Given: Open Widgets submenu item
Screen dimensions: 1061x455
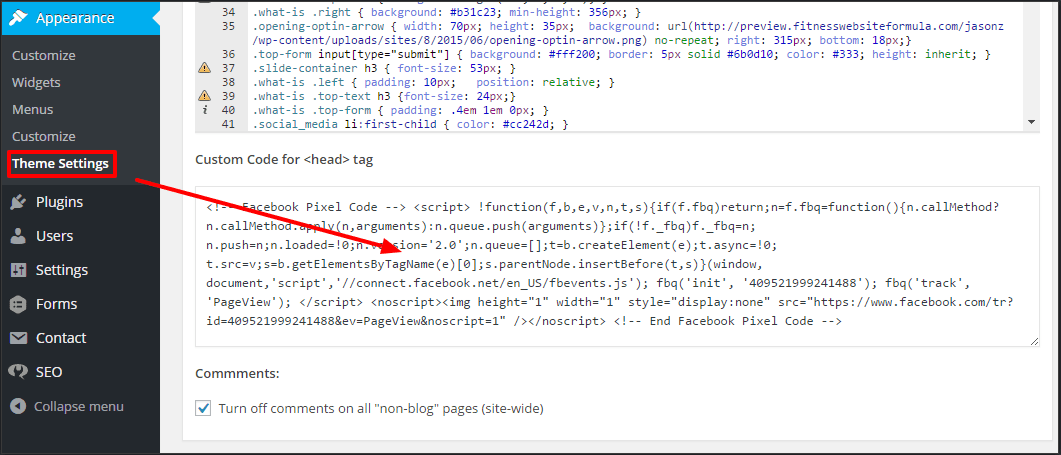Looking at the screenshot, I should click(36, 83).
